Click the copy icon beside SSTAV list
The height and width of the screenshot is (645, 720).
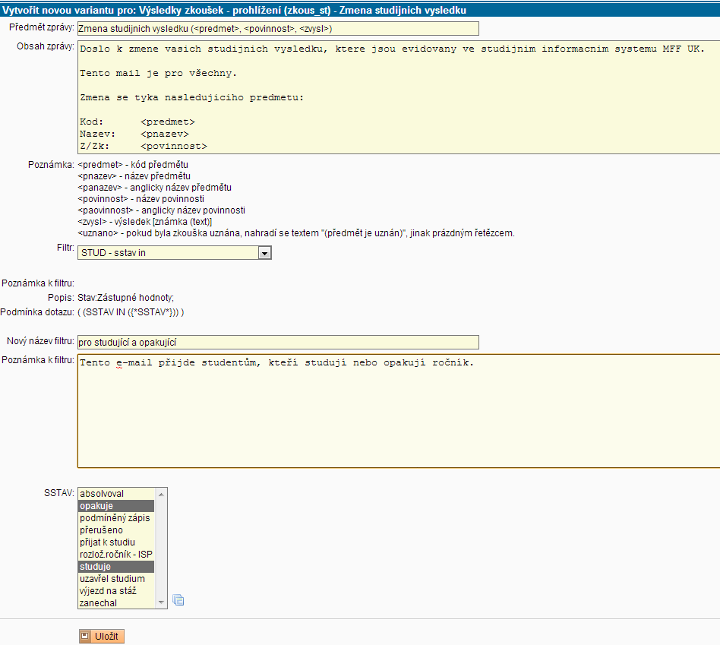tap(179, 600)
